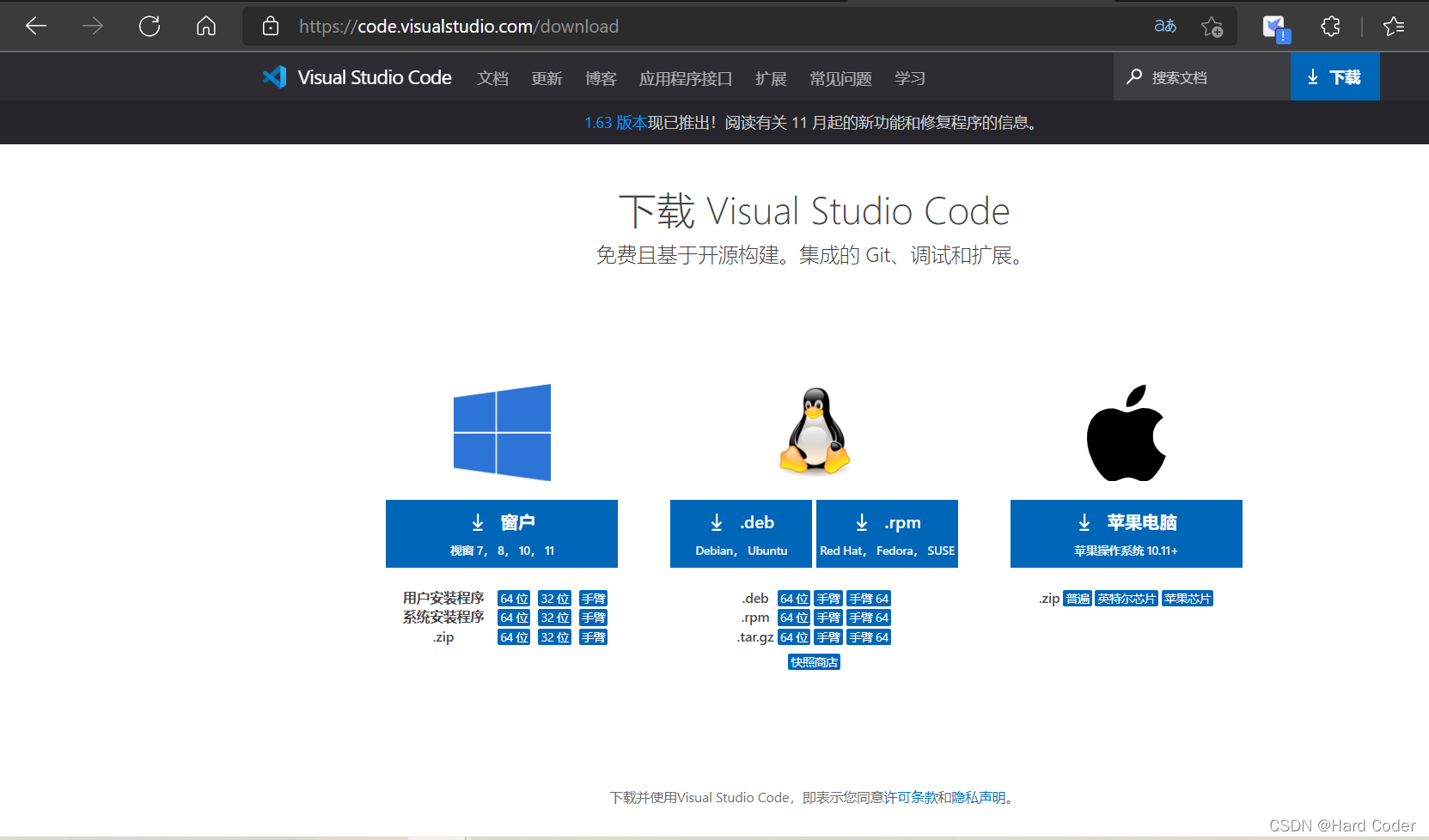Click the Linux Tux penguin image
The image size is (1429, 840).
click(815, 430)
